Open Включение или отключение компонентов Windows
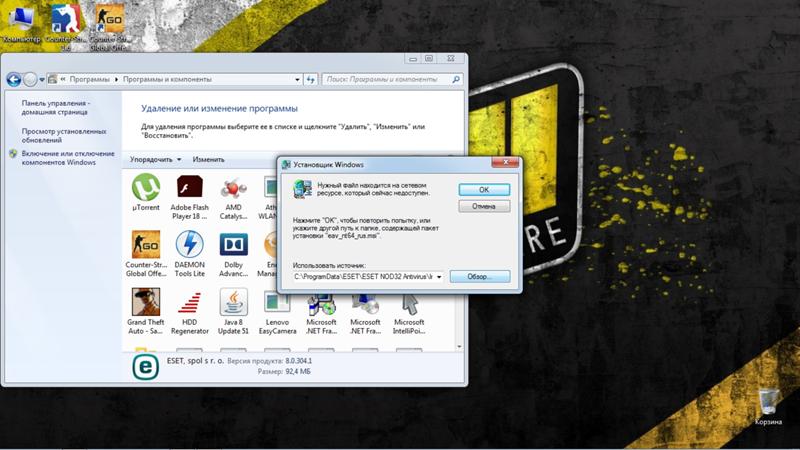The width and height of the screenshot is (800, 450). tap(68, 158)
